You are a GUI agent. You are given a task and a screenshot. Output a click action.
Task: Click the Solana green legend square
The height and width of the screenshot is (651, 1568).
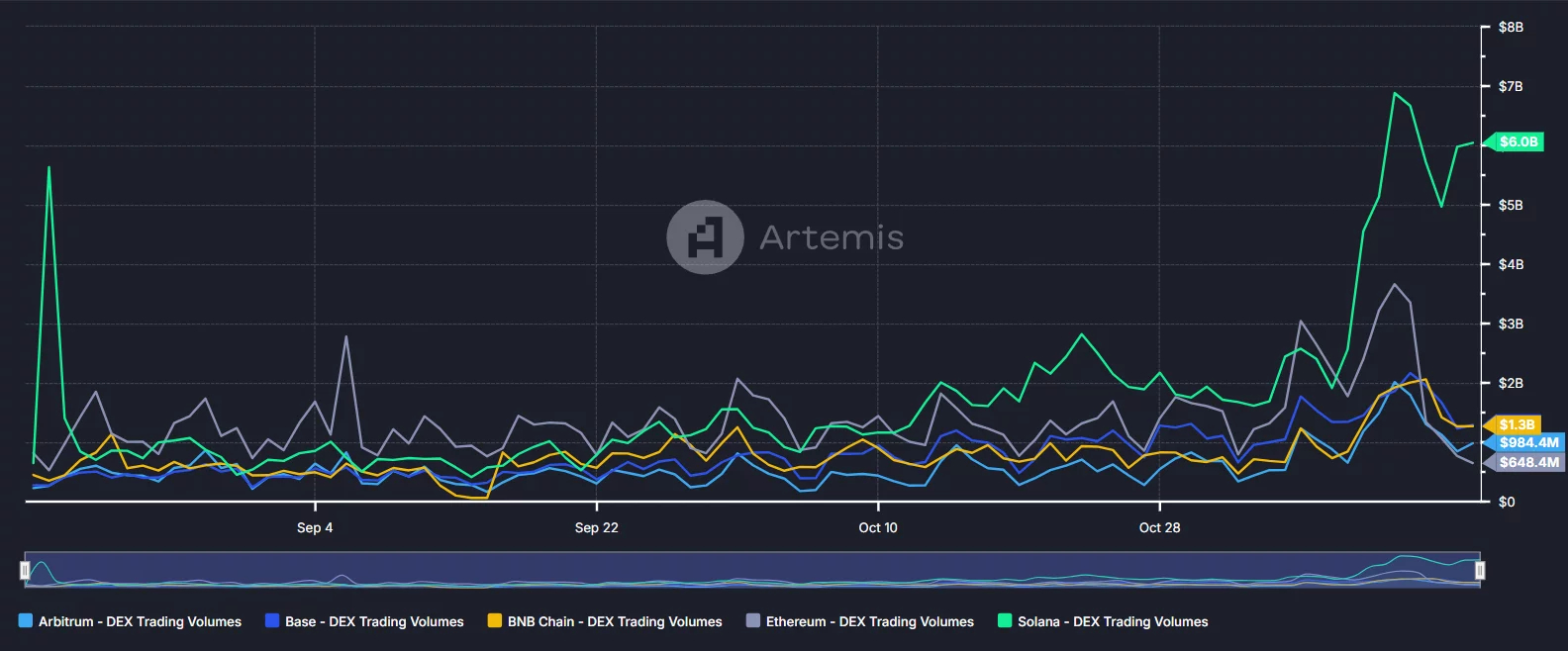click(x=1005, y=621)
